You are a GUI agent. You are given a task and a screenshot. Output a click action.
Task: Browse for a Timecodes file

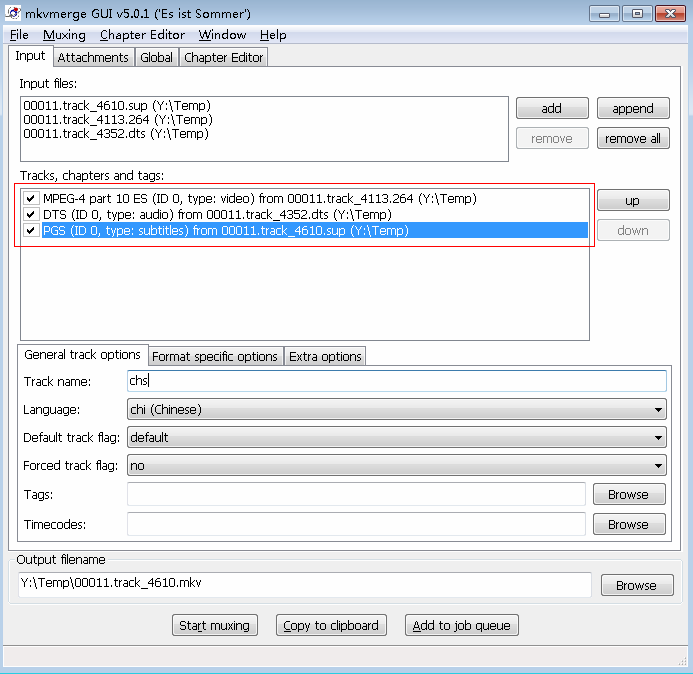pyautogui.click(x=629, y=524)
